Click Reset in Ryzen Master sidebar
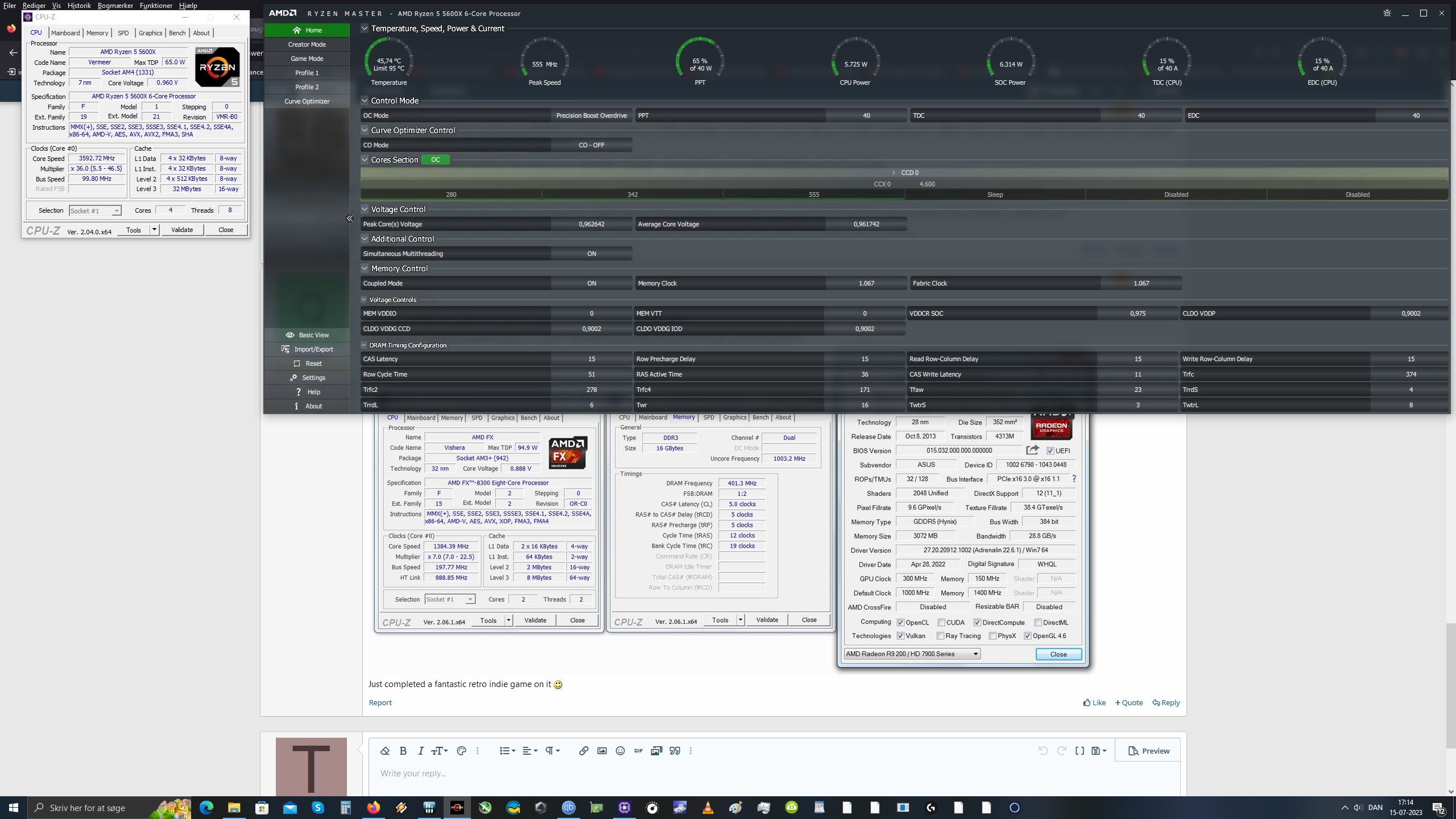 [x=307, y=363]
